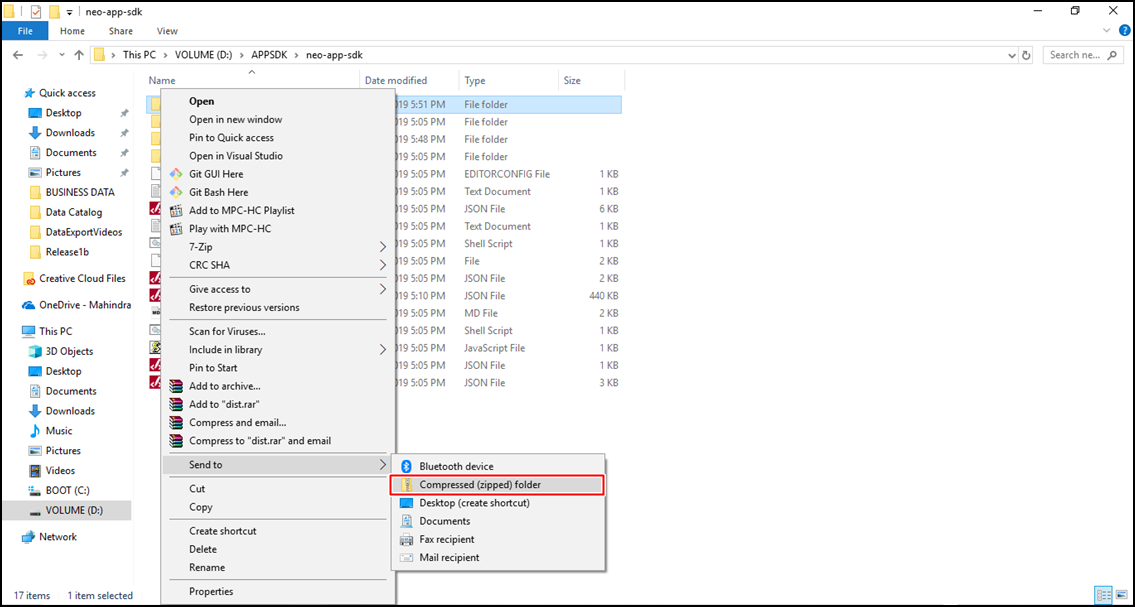
Task: Click APPSDK in the breadcrumb path
Action: pos(269,55)
